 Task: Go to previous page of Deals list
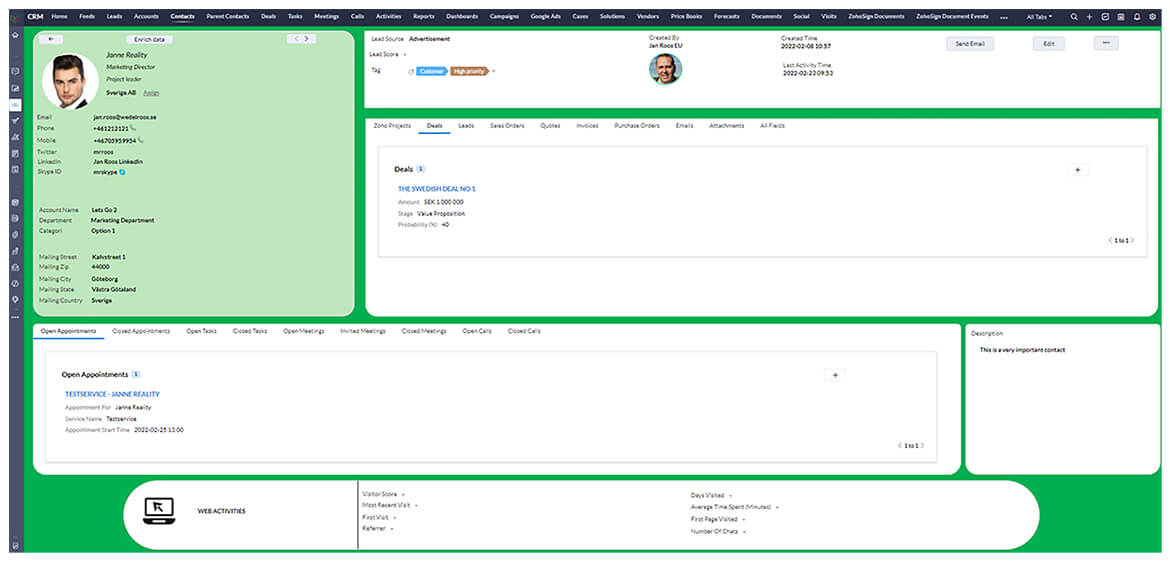coord(1110,240)
